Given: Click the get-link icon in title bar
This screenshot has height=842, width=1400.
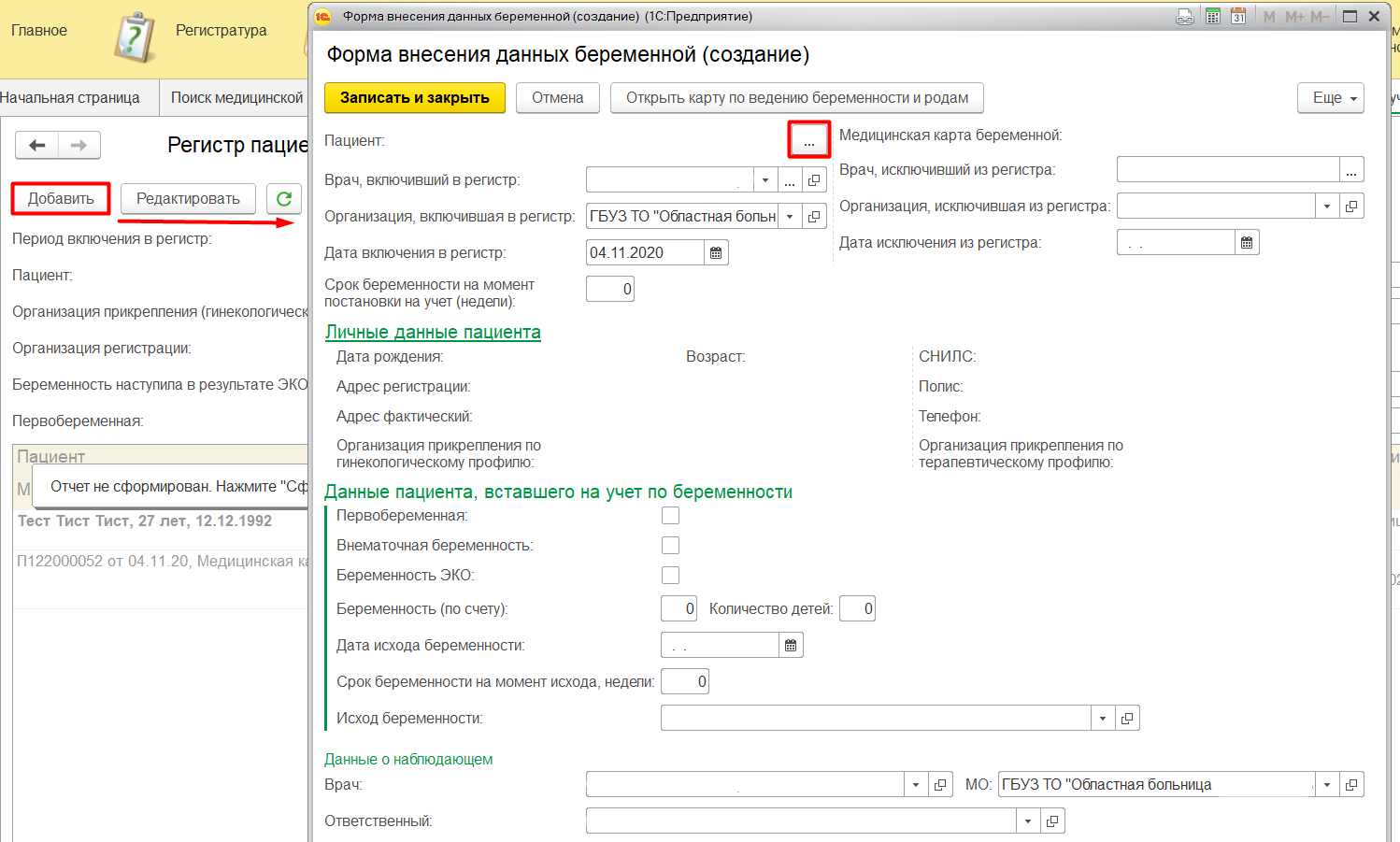Looking at the screenshot, I should pos(1185,16).
